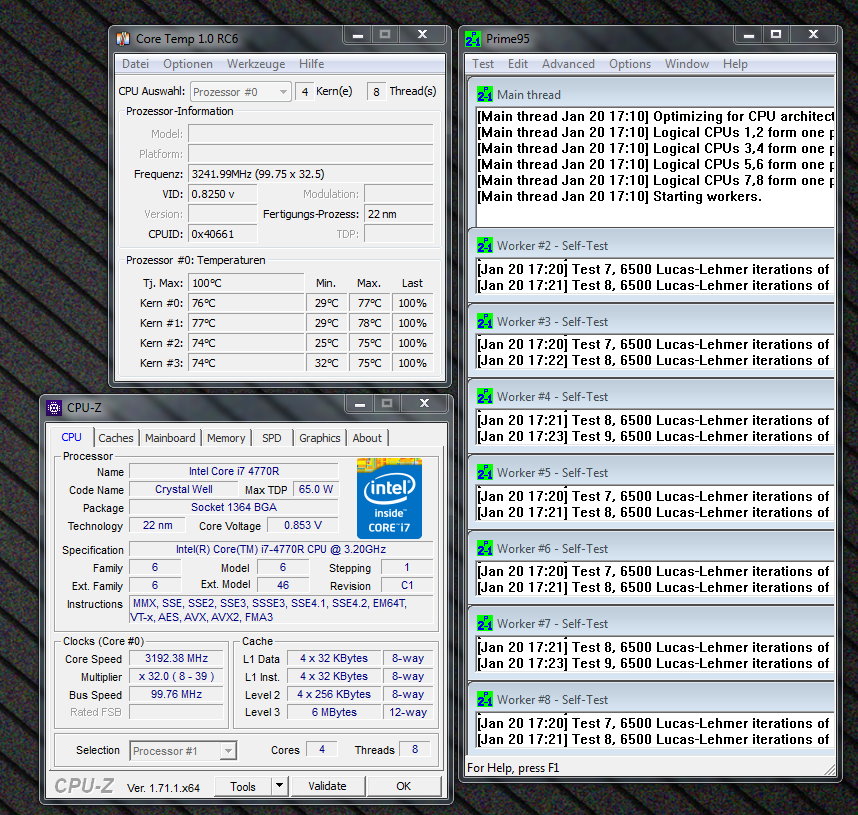
Task: Click the Frequenz field showing 3241.99MHz
Action: coord(310,174)
